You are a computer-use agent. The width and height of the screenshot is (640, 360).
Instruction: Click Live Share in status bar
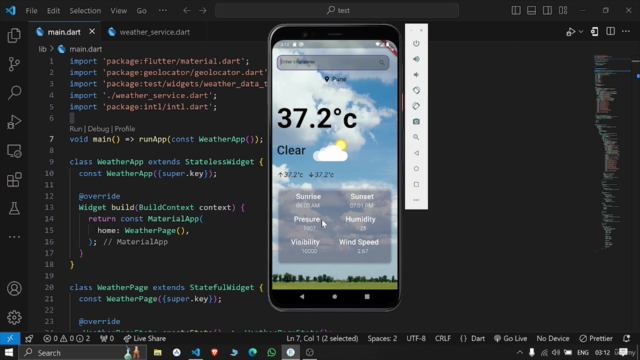pos(145,338)
